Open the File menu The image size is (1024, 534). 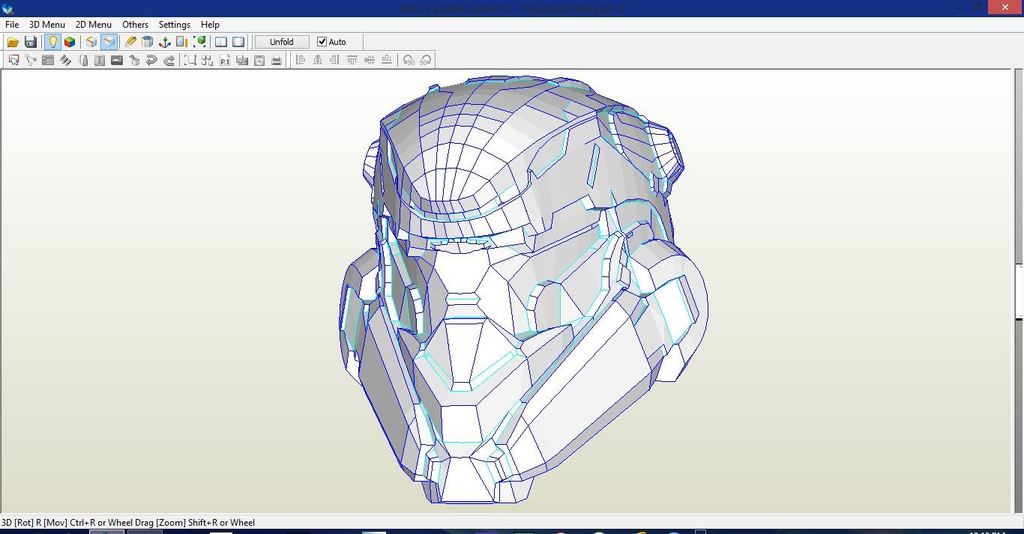click(12, 24)
